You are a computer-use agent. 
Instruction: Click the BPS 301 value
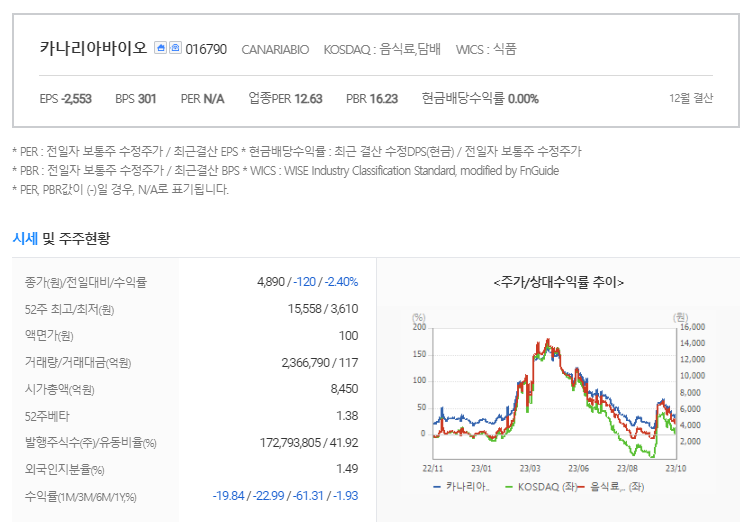(x=136, y=99)
